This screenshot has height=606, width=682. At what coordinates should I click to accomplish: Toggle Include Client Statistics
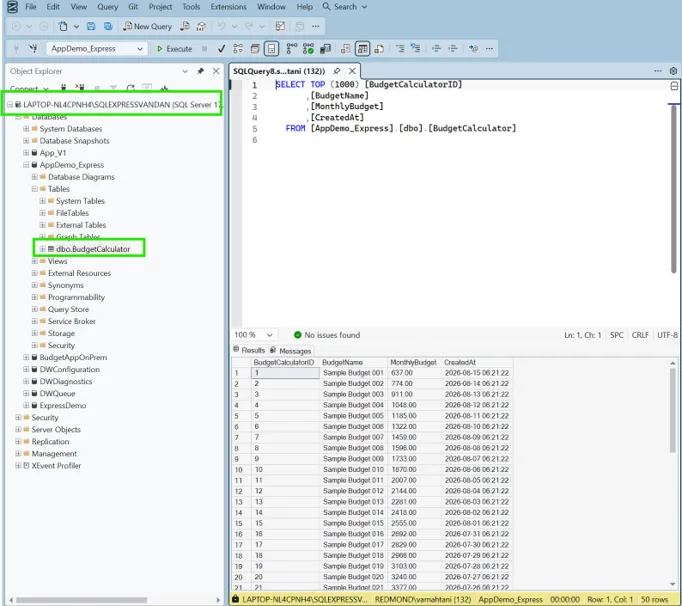point(325,48)
